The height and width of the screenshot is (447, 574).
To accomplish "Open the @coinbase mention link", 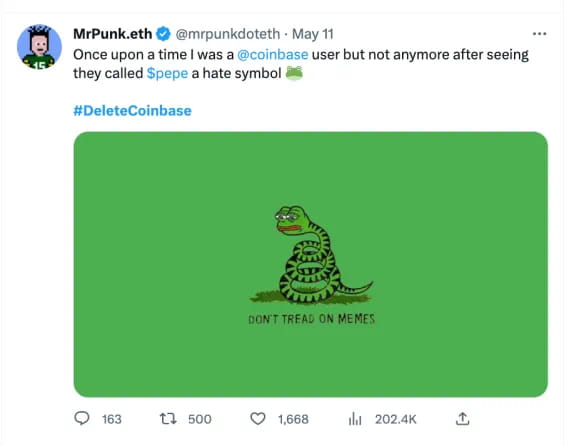I will pos(273,55).
